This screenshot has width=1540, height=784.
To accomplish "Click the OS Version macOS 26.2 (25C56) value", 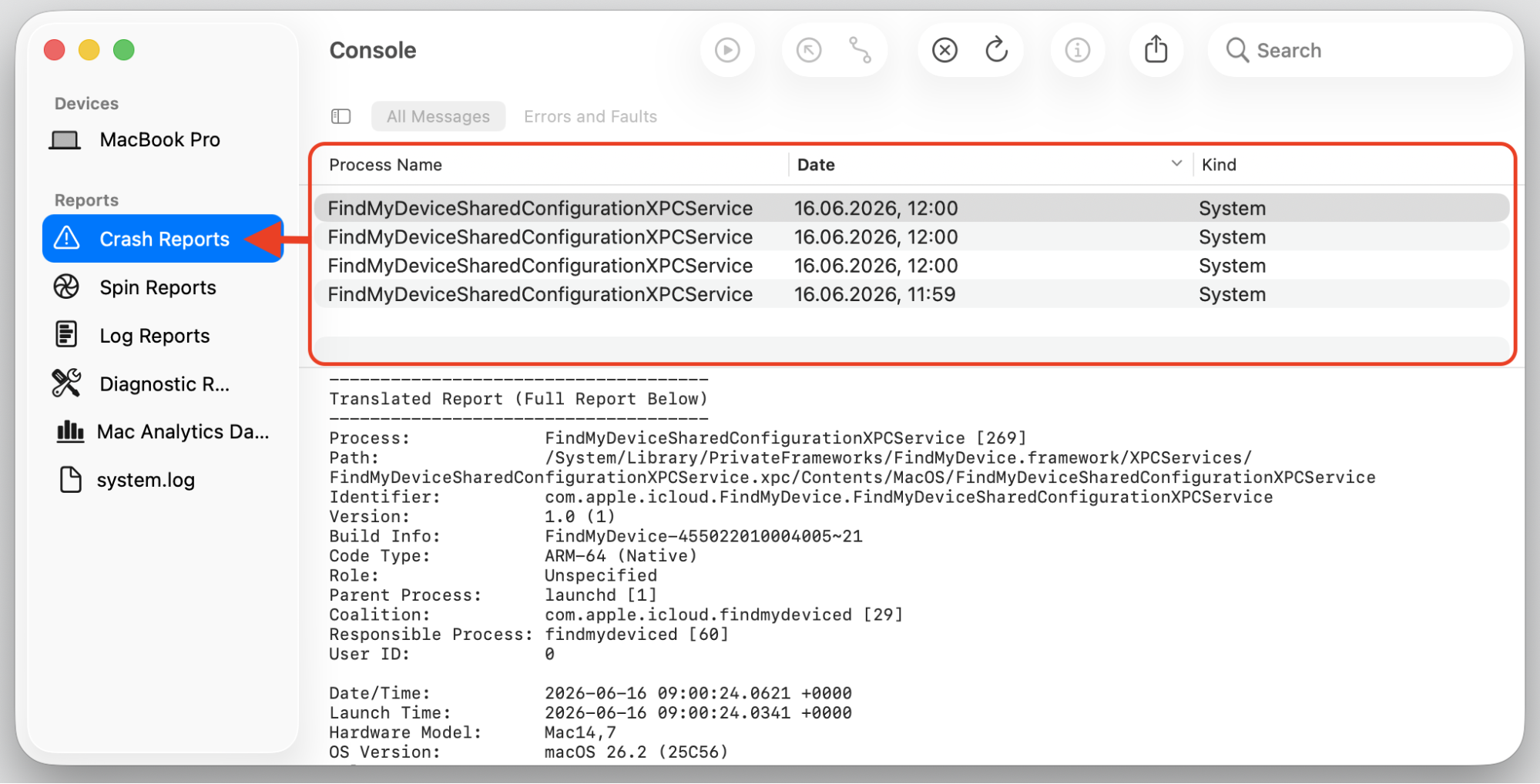I will pyautogui.click(x=636, y=752).
